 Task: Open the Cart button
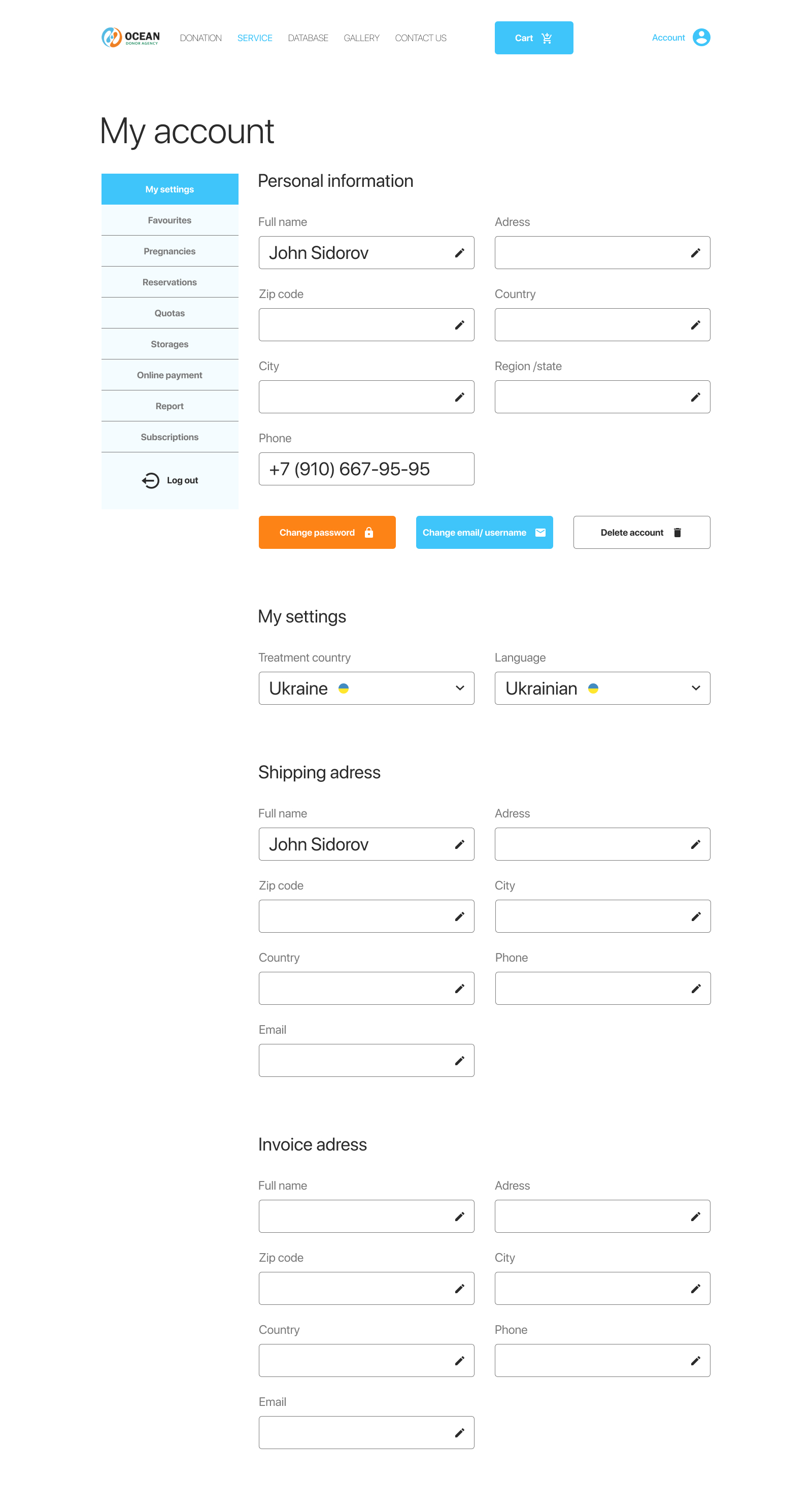533,38
